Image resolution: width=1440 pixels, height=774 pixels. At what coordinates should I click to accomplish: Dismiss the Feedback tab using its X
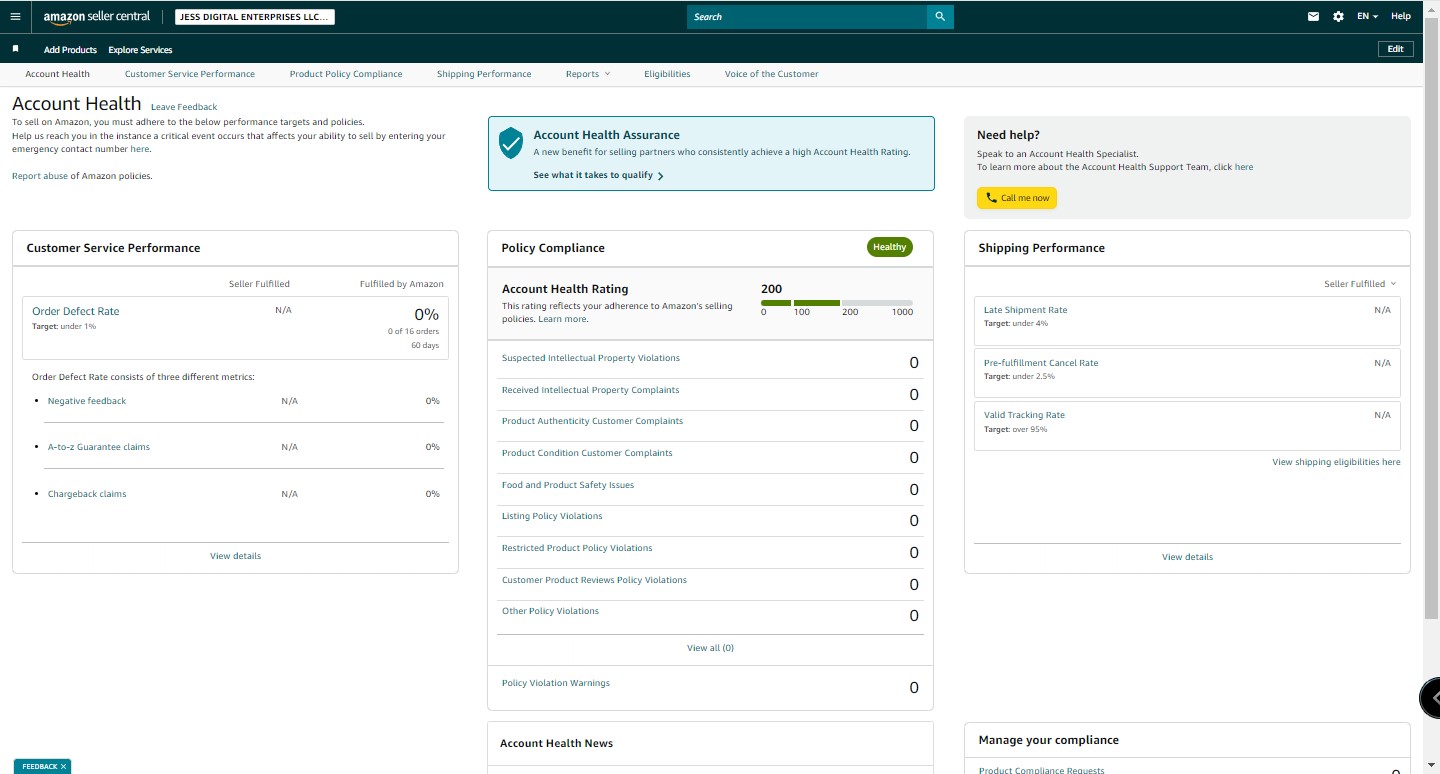pos(63,767)
